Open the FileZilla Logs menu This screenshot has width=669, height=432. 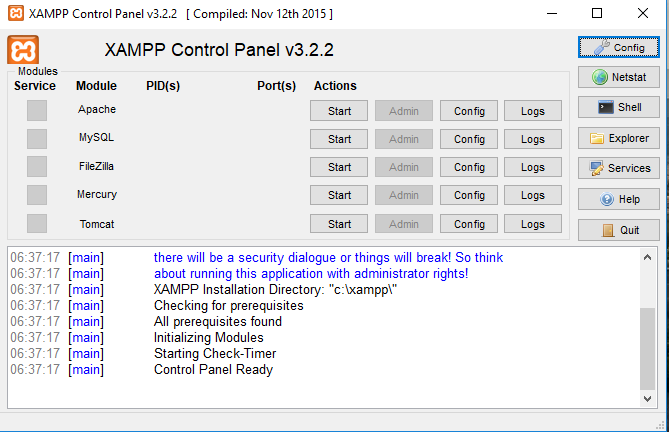(x=533, y=167)
